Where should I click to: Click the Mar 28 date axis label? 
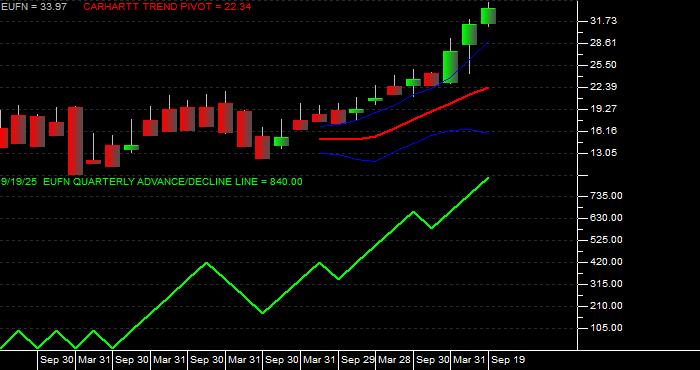[x=395, y=360]
